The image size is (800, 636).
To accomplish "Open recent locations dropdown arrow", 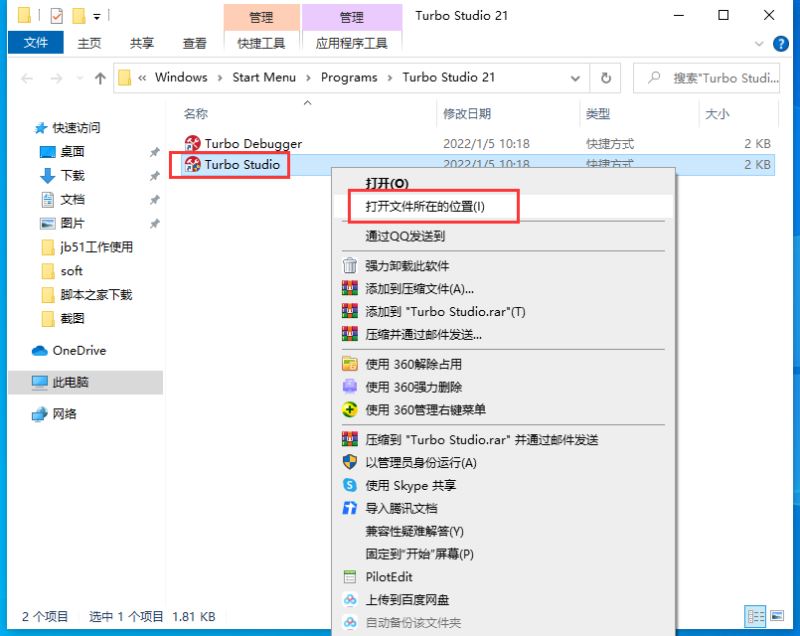I will point(79,78).
